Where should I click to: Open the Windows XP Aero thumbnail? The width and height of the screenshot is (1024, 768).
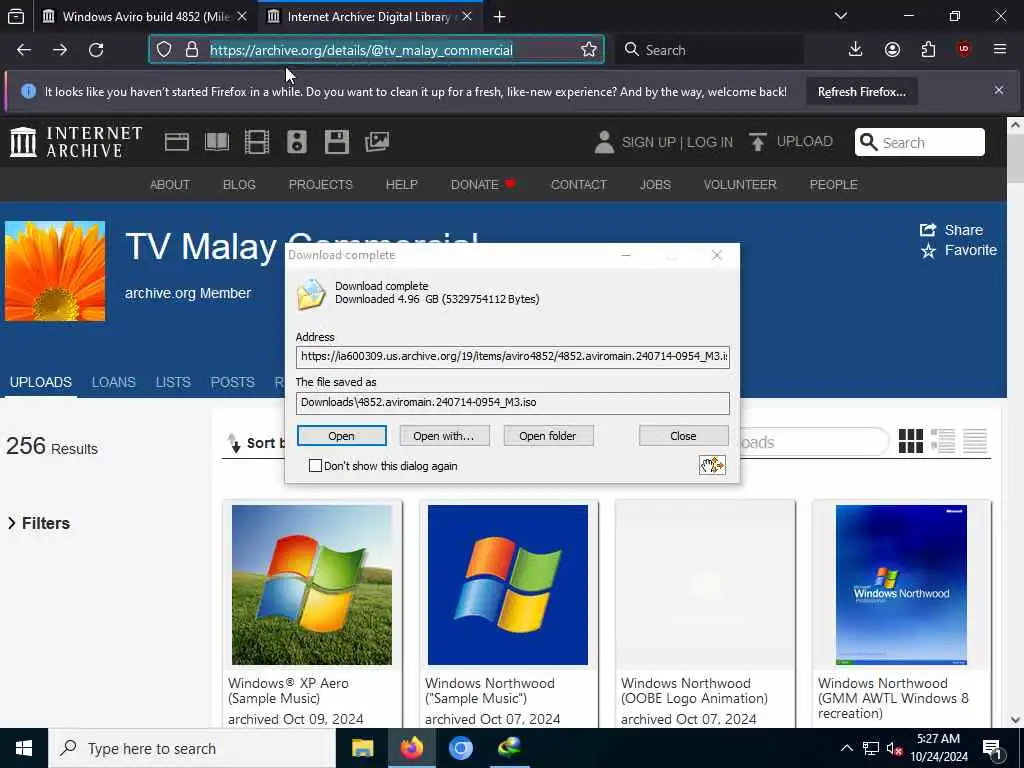coord(312,584)
